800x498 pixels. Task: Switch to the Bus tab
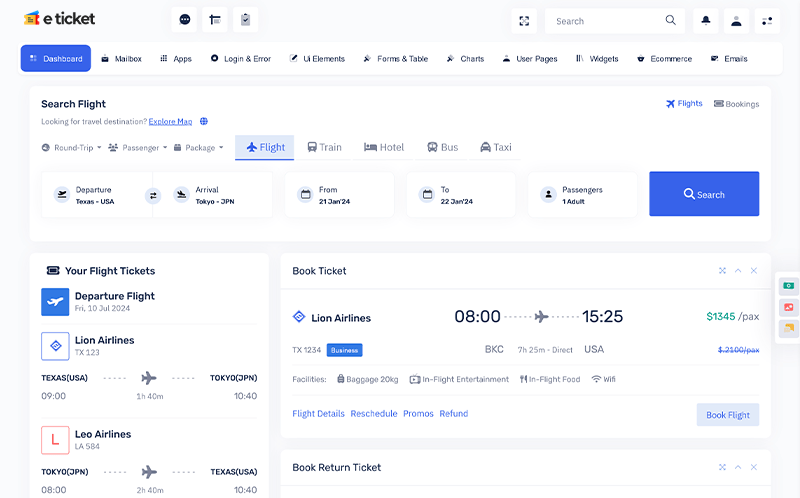tap(442, 147)
